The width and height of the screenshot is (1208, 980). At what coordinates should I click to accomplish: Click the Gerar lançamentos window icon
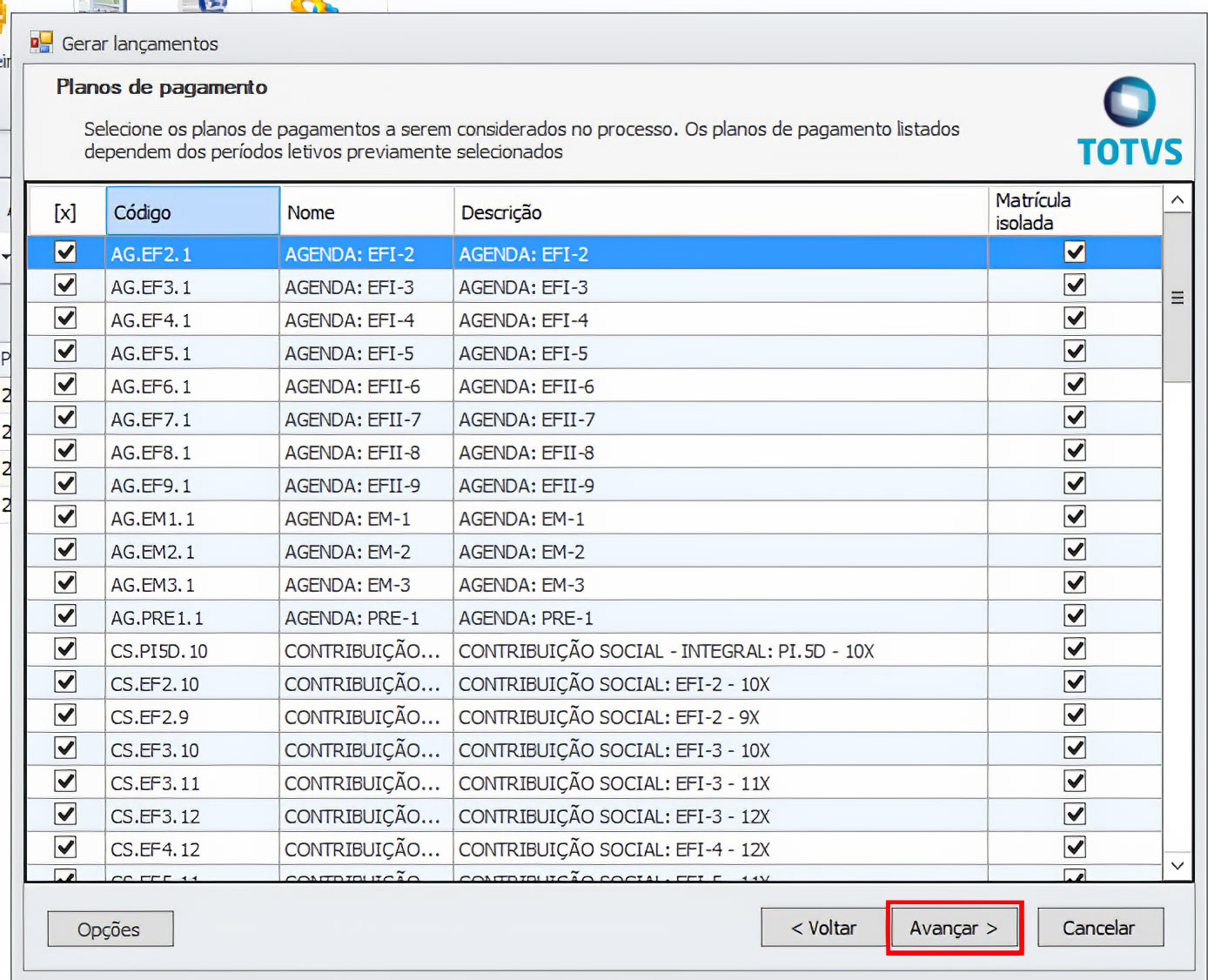click(41, 43)
